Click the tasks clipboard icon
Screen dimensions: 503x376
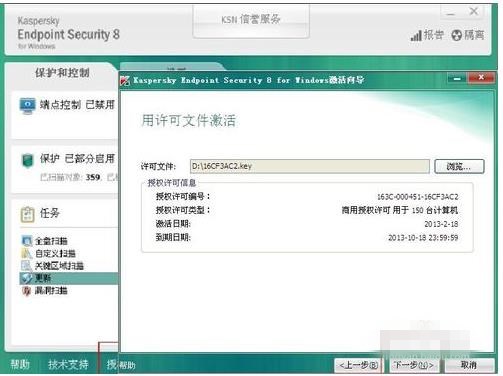pos(28,214)
